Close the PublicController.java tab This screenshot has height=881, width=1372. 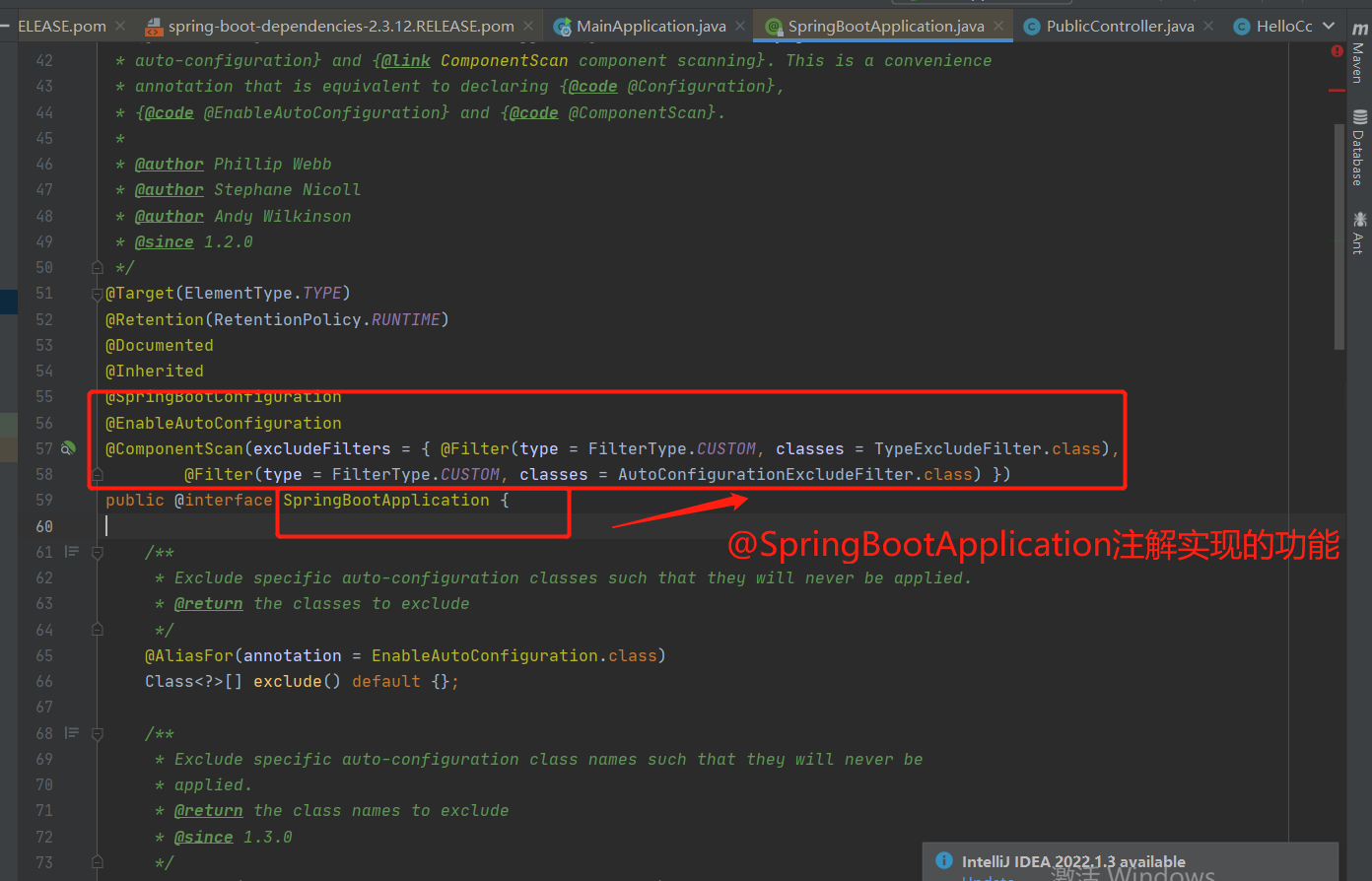1208,27
